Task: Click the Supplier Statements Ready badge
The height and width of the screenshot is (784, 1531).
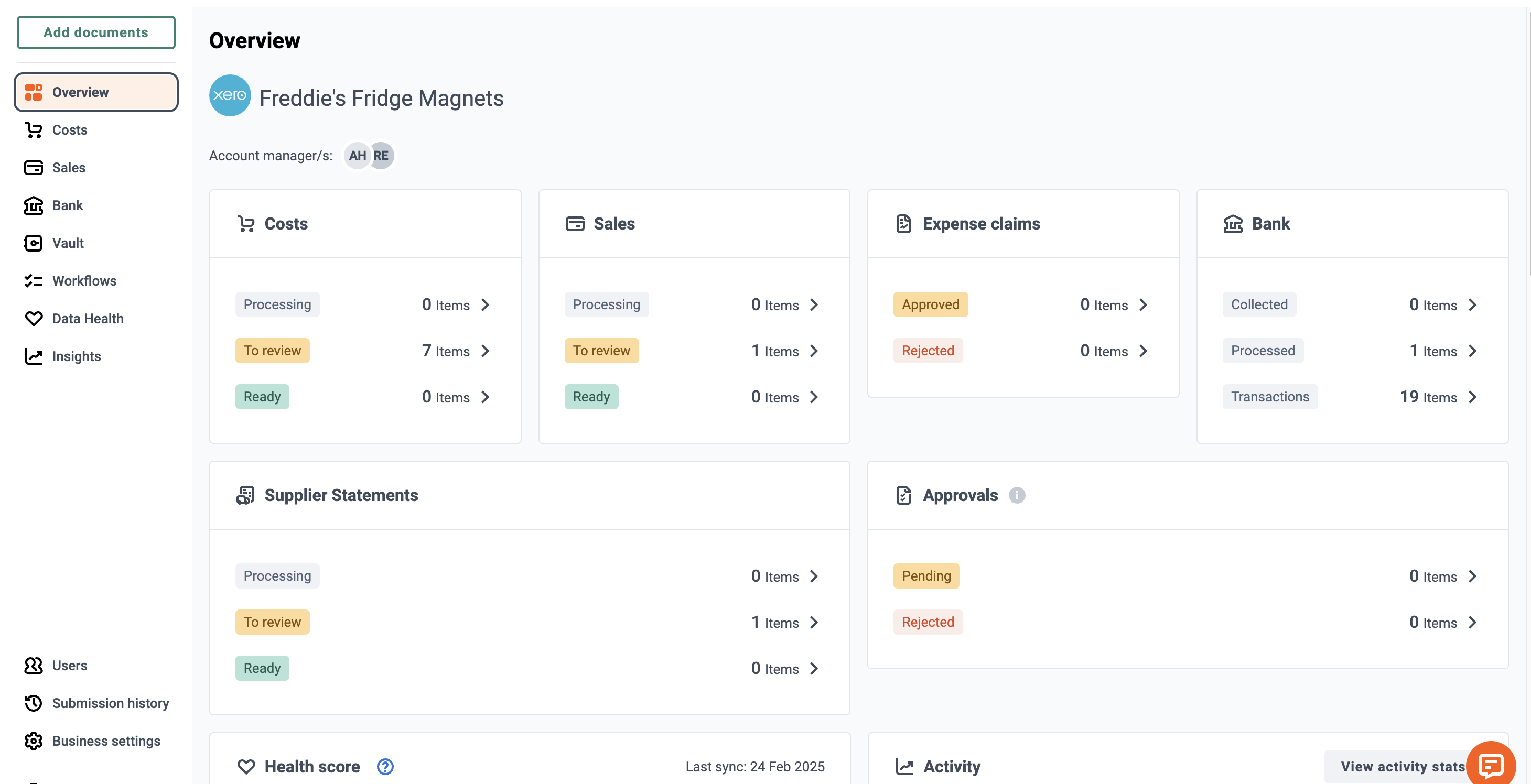Action: tap(262, 668)
